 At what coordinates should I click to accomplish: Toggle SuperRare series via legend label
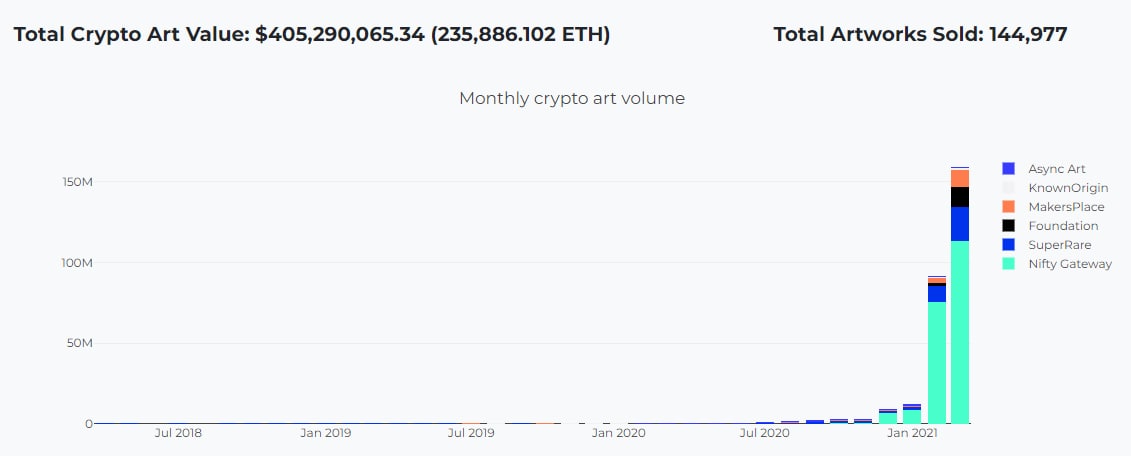(x=1059, y=245)
